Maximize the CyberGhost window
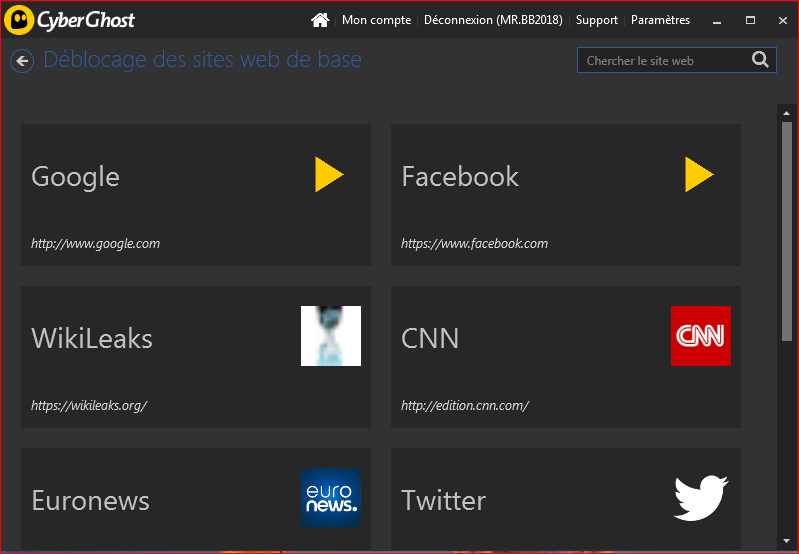The width and height of the screenshot is (799, 554). pos(750,20)
